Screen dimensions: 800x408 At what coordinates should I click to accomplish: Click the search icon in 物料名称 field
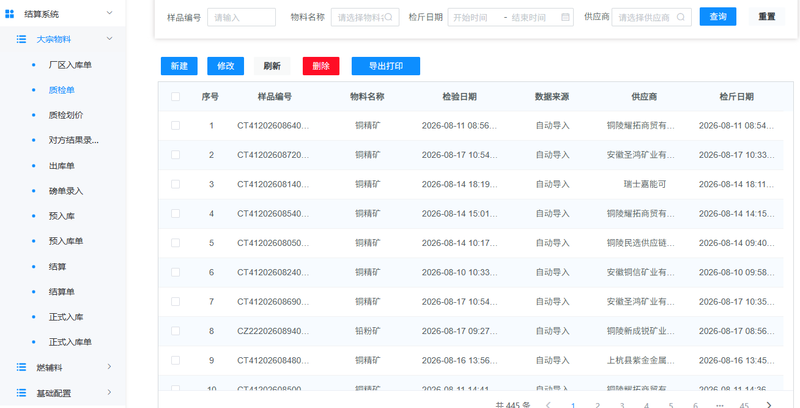(x=388, y=17)
